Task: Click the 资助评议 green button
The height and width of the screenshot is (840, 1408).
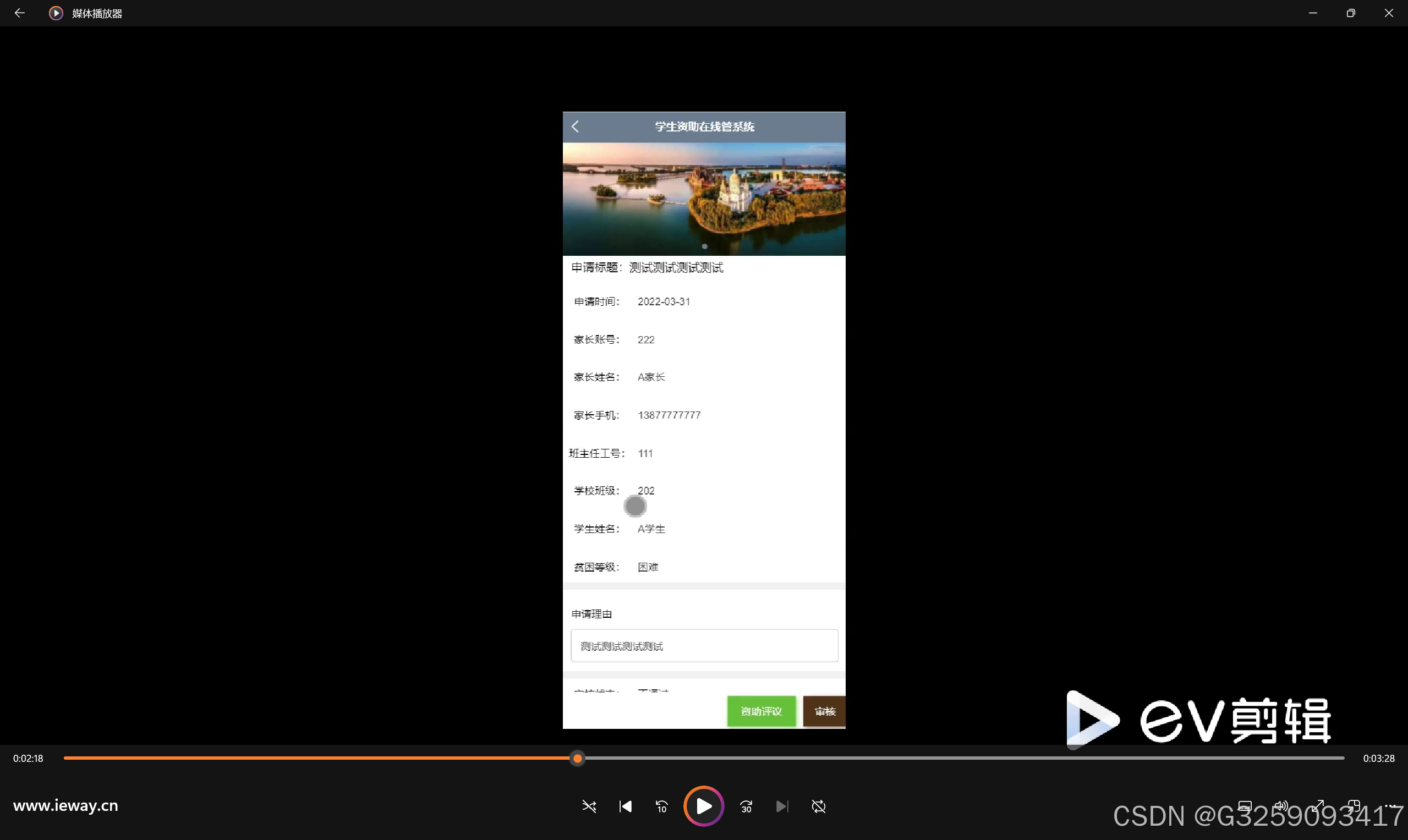Action: click(x=761, y=711)
